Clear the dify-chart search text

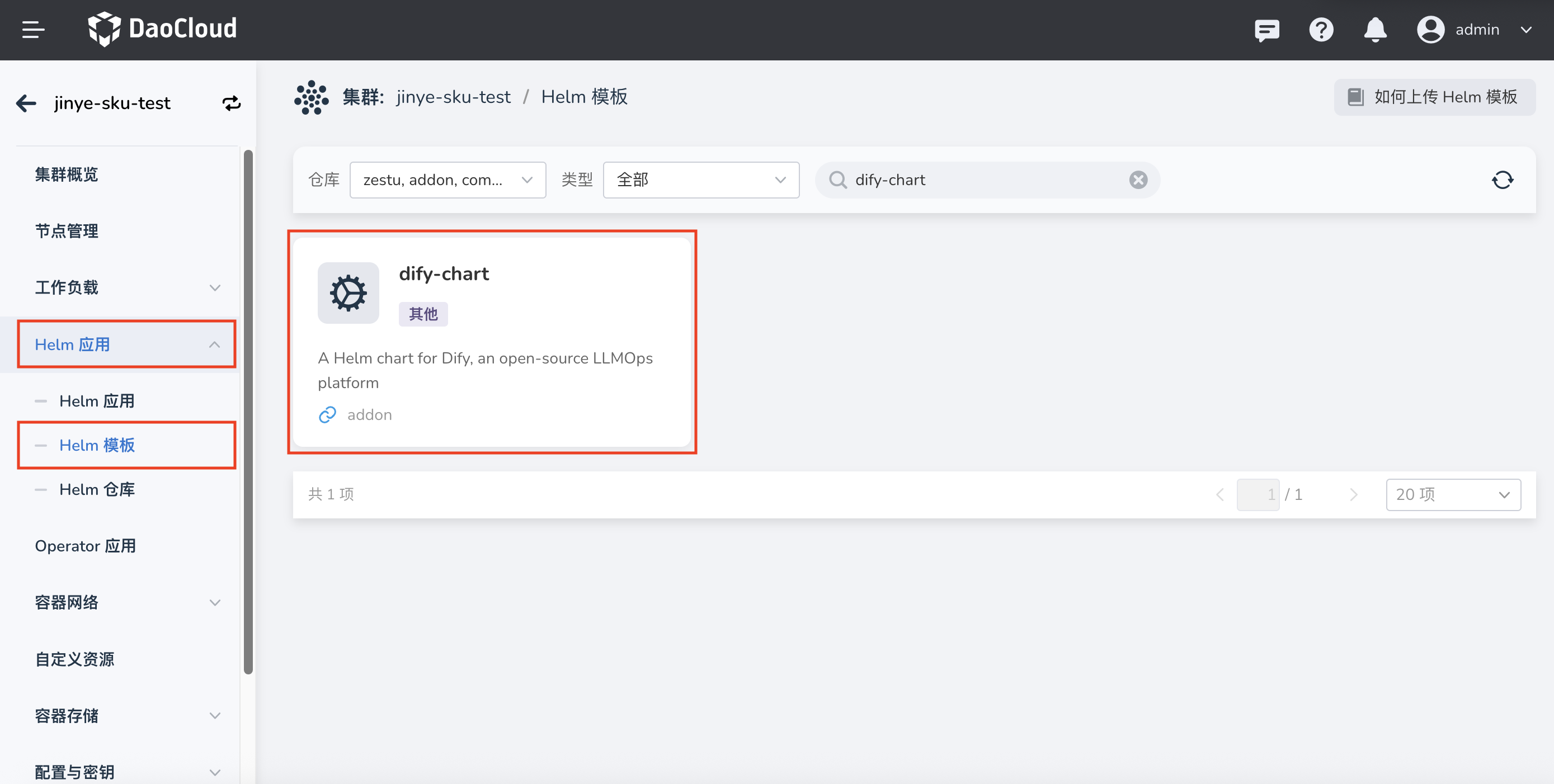pyautogui.click(x=1138, y=180)
